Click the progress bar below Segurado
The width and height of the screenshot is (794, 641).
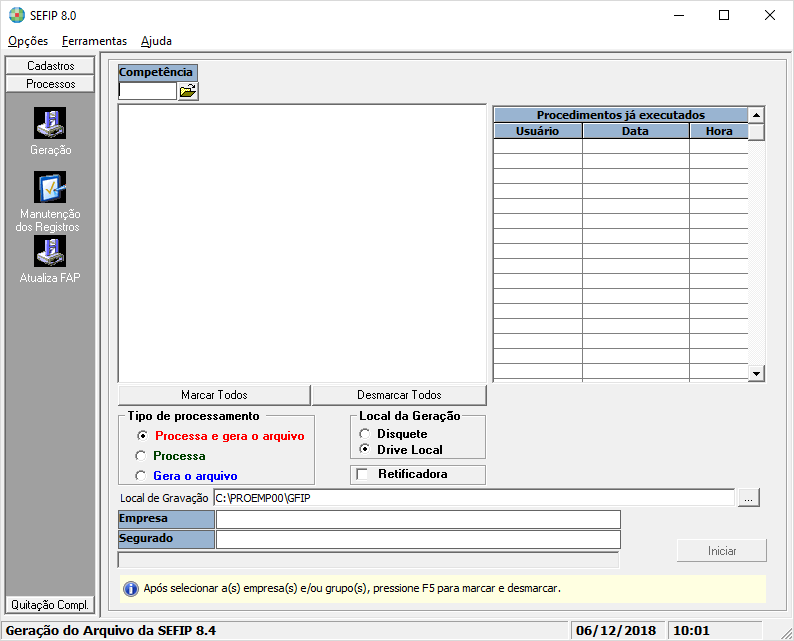click(x=368, y=559)
